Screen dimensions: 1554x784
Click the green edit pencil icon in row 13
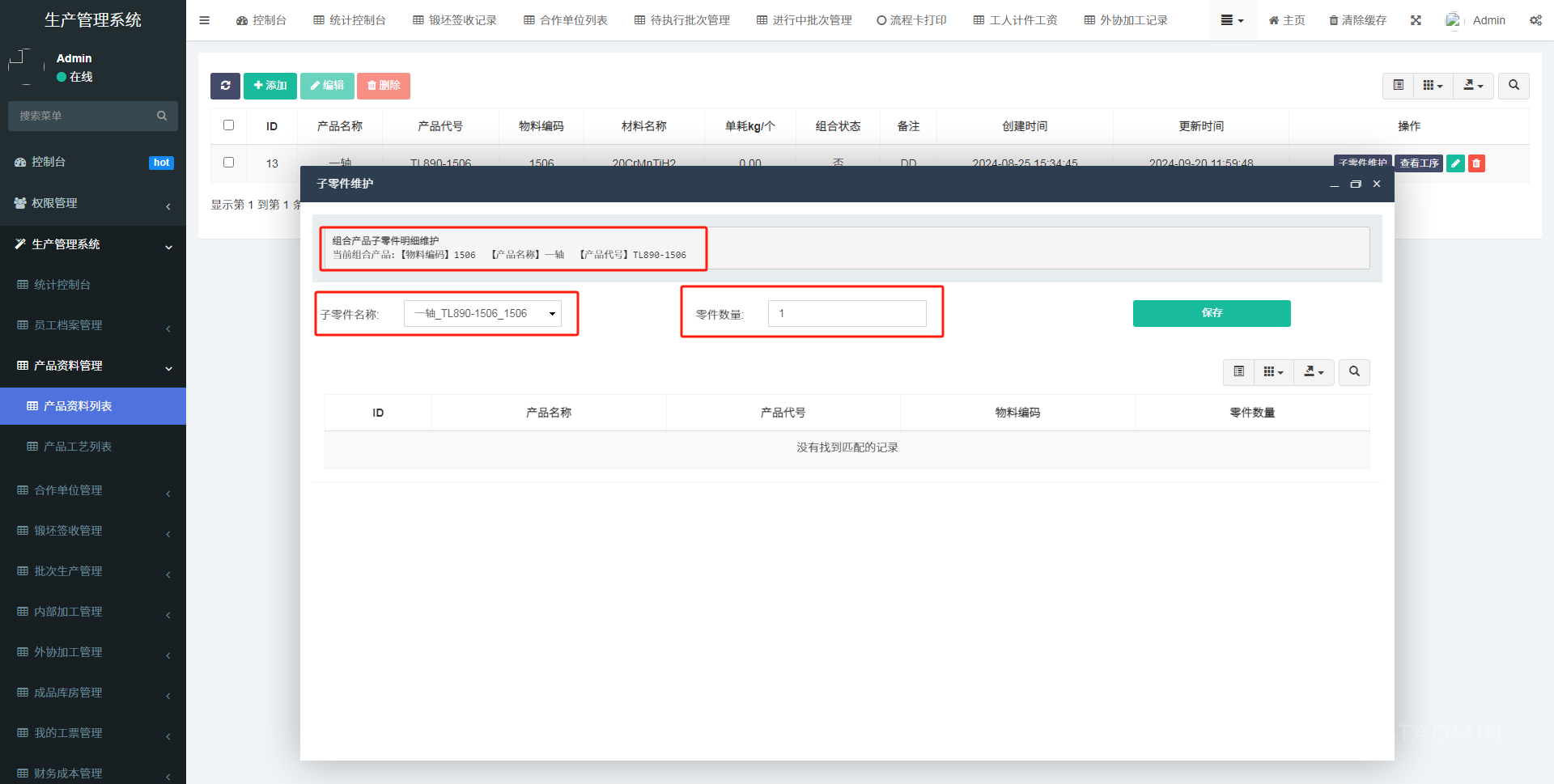click(x=1455, y=163)
